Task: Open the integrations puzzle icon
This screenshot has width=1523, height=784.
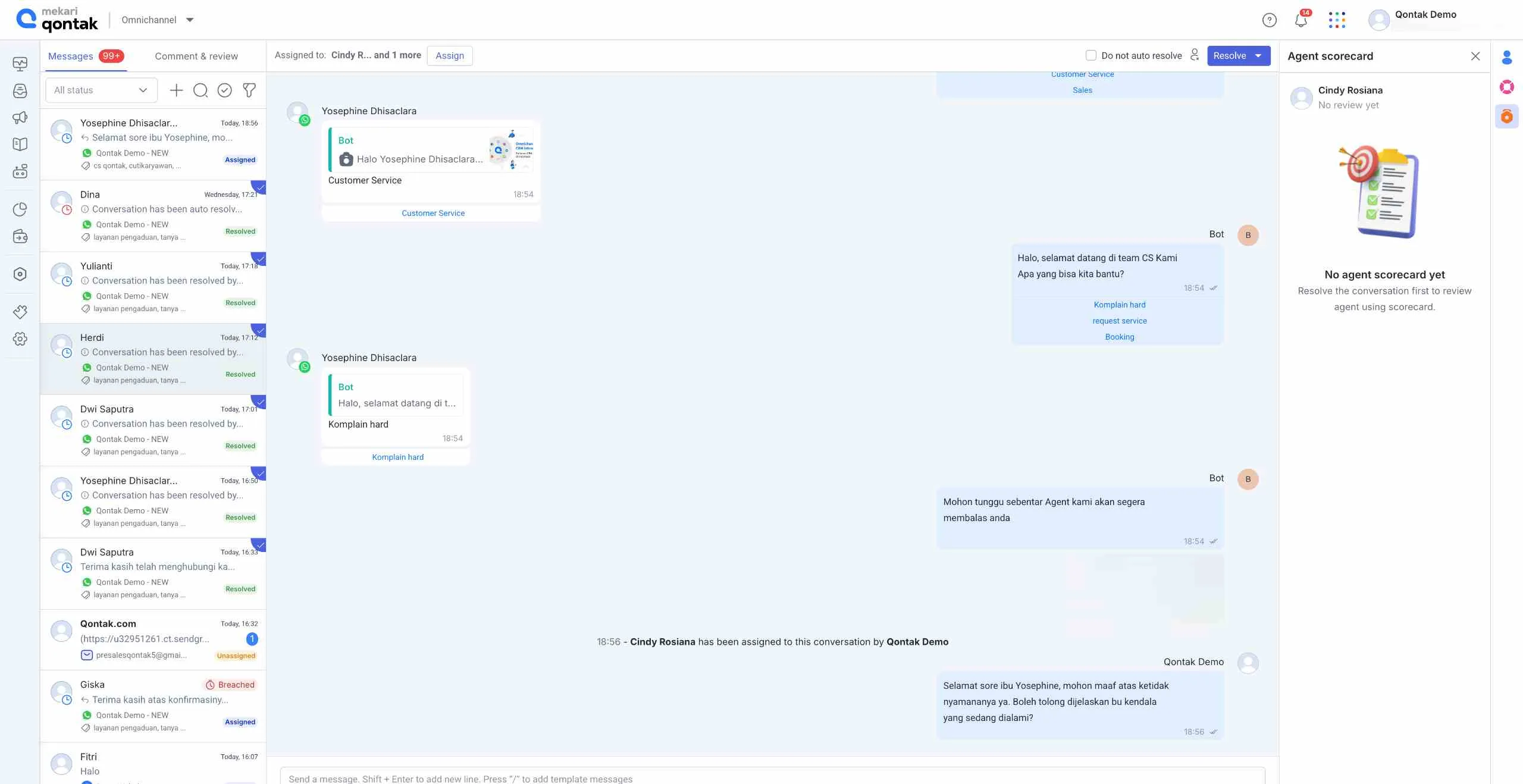Action: [x=20, y=311]
